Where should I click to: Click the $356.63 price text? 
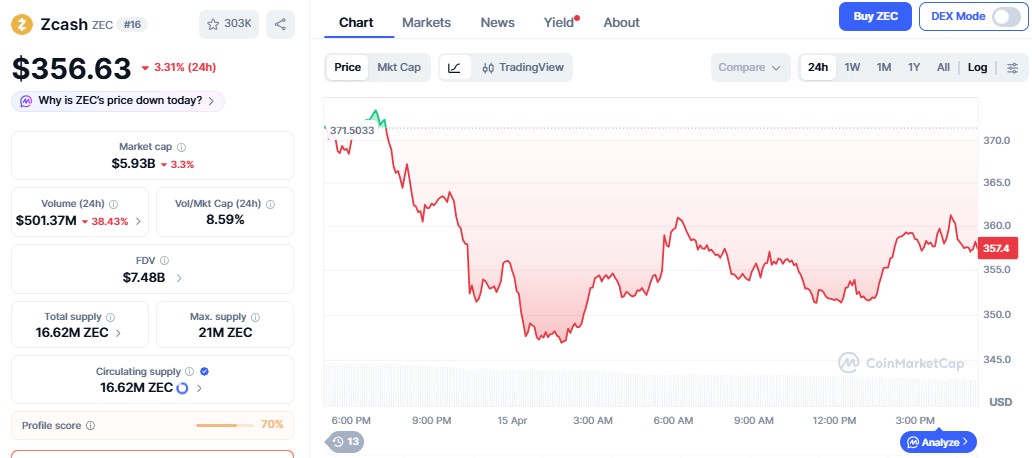(x=72, y=68)
